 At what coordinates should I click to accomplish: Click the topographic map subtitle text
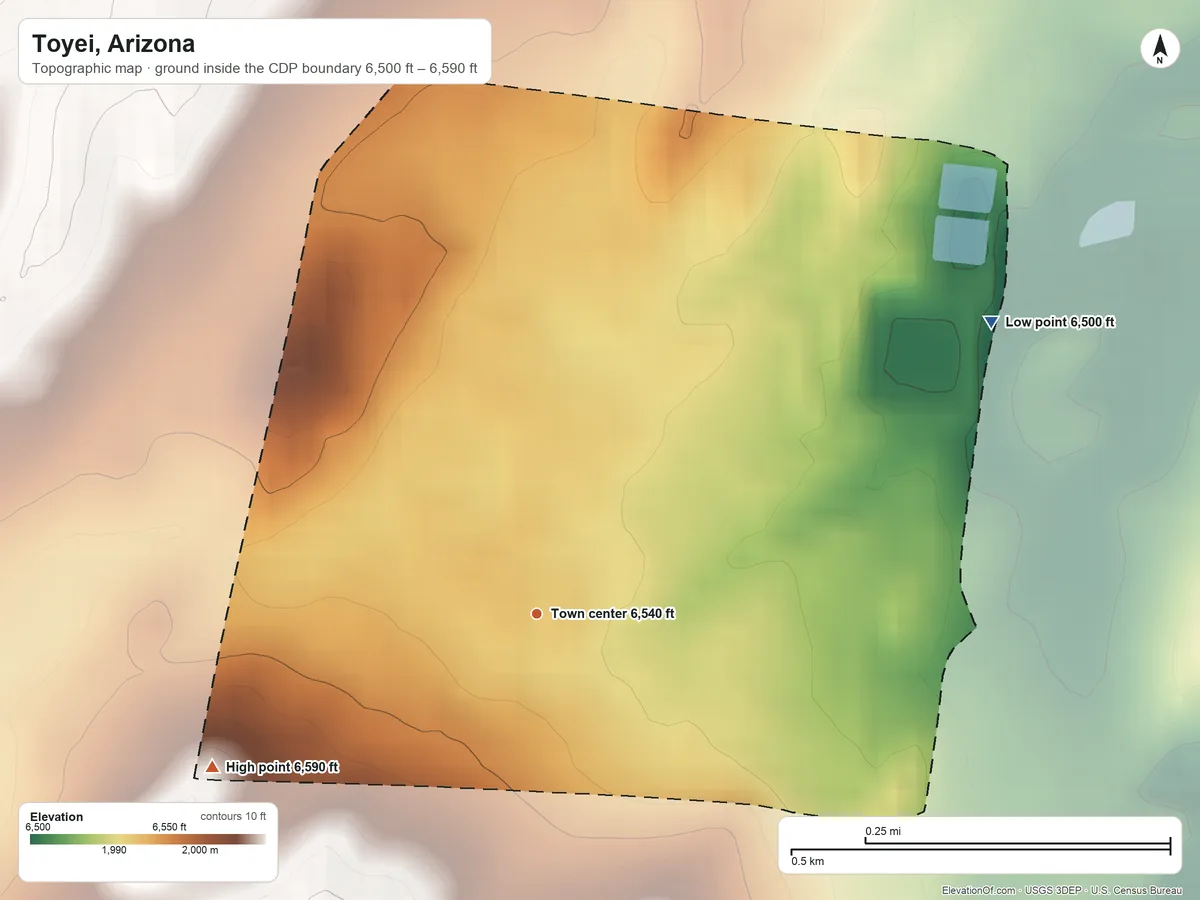click(x=255, y=70)
